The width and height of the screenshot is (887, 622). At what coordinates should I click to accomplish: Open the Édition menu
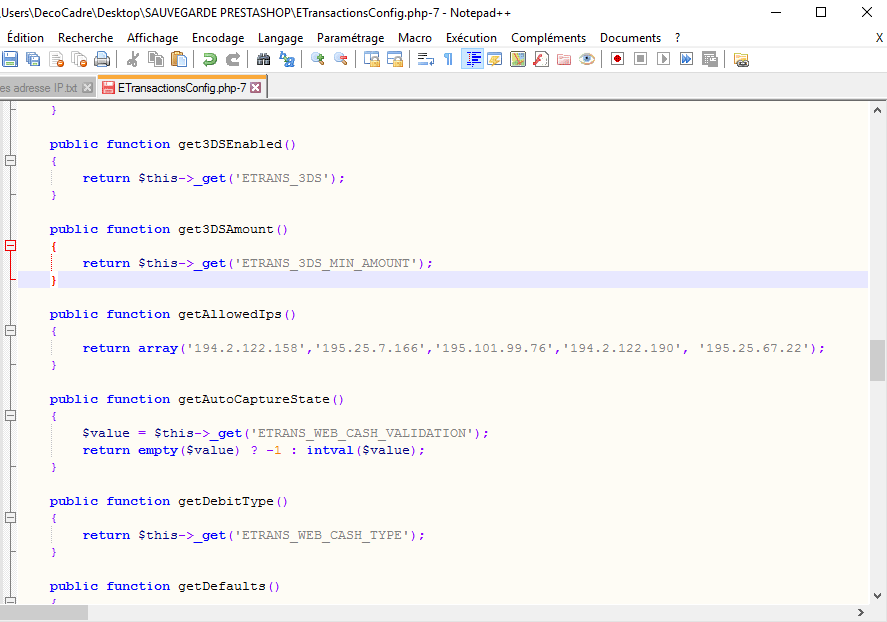[25, 38]
